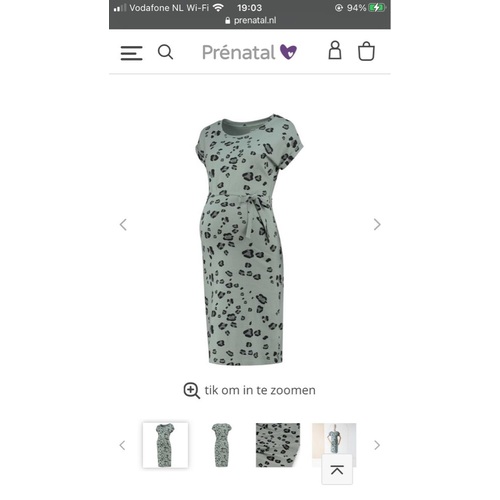Viewport: 500px width, 500px height.
Task: Click the zoom-in magnifier plus icon
Action: click(191, 390)
